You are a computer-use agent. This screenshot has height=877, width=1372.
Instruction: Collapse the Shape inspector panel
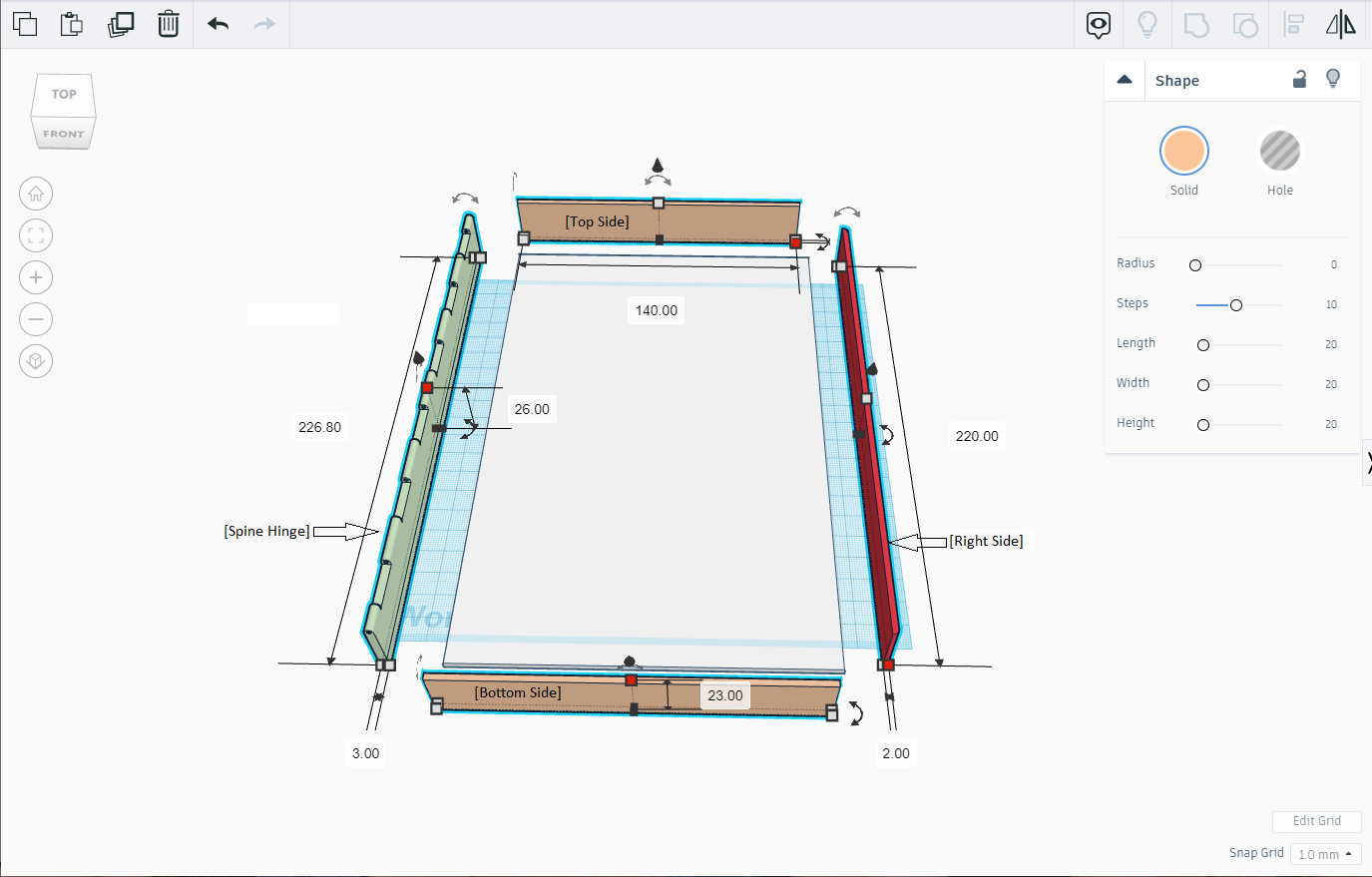tap(1124, 80)
